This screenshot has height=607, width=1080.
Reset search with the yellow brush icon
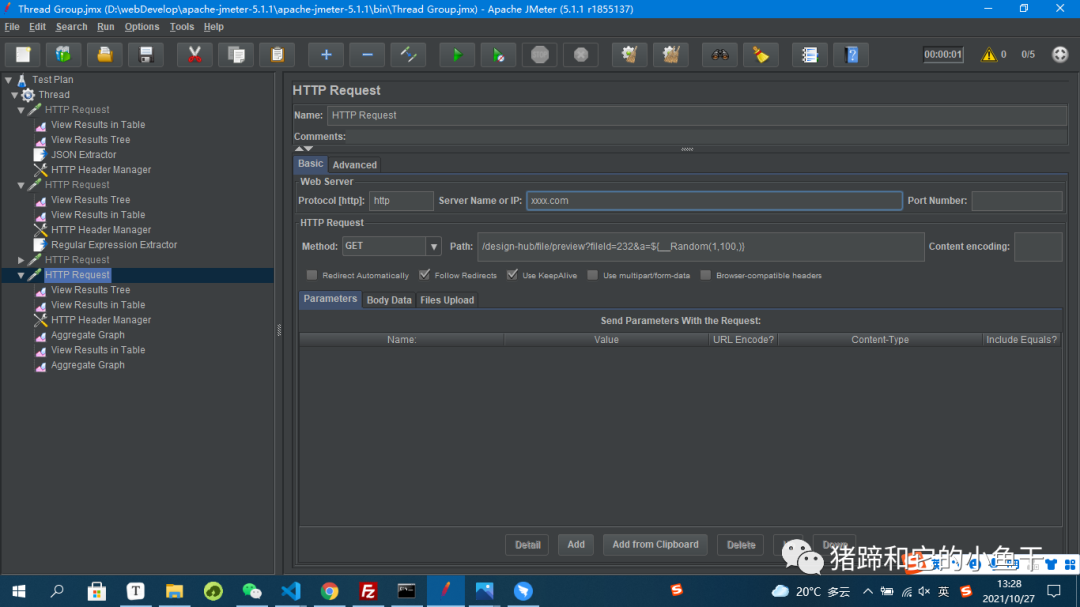click(x=761, y=54)
